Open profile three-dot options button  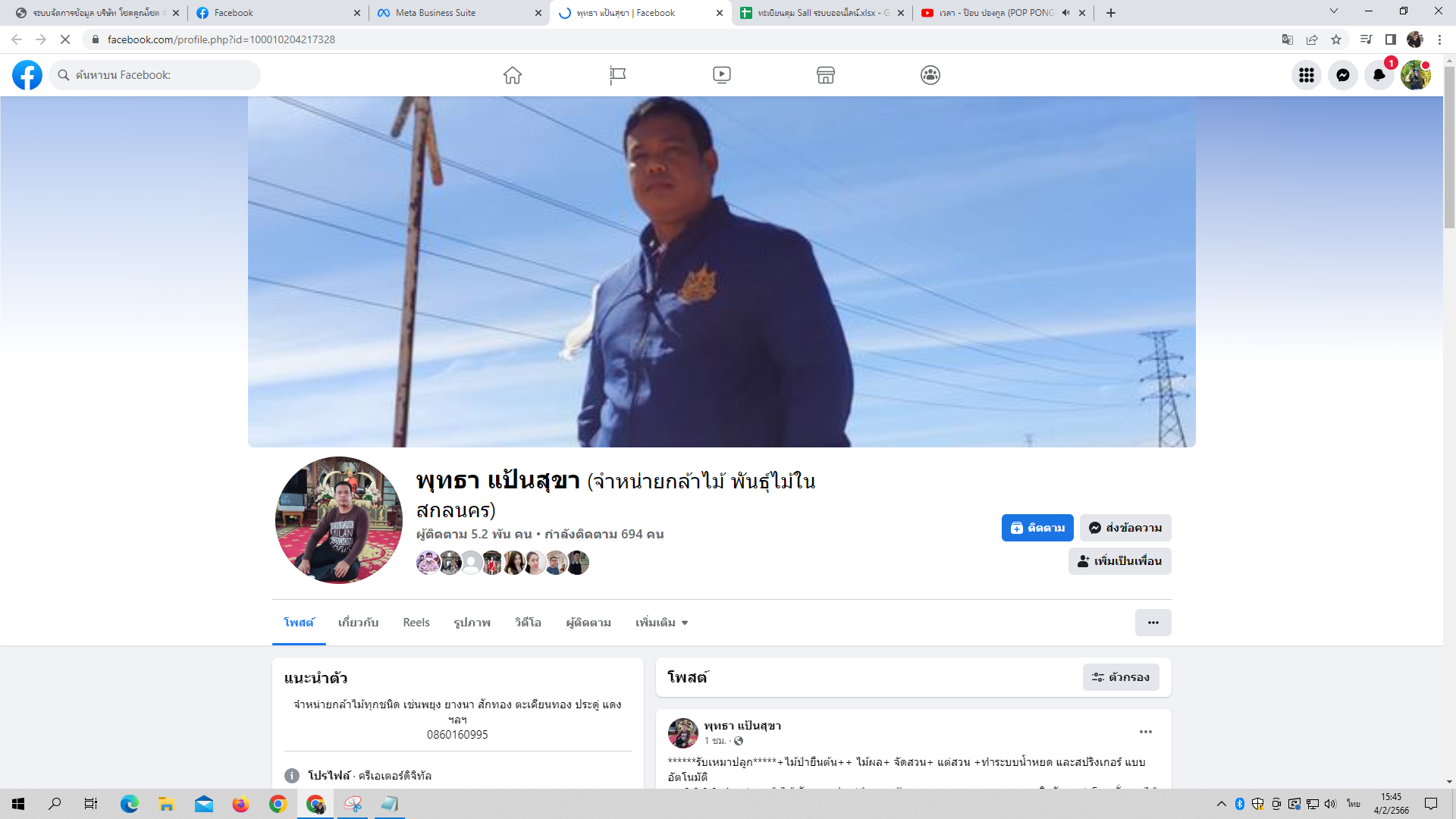[1153, 623]
